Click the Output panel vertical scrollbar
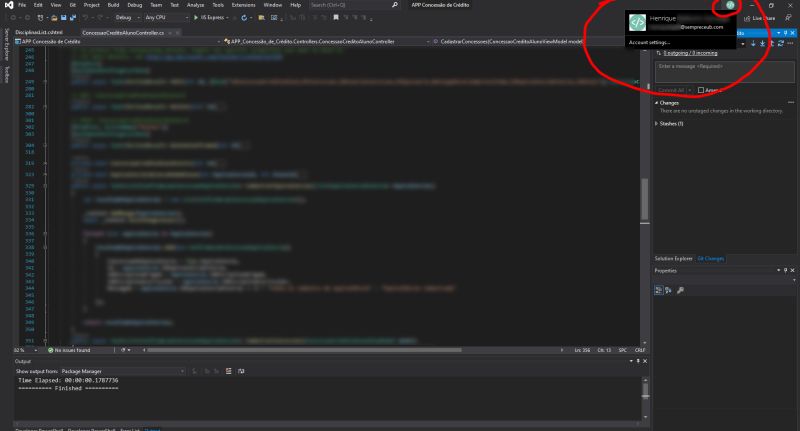The image size is (800, 431). 645,391
